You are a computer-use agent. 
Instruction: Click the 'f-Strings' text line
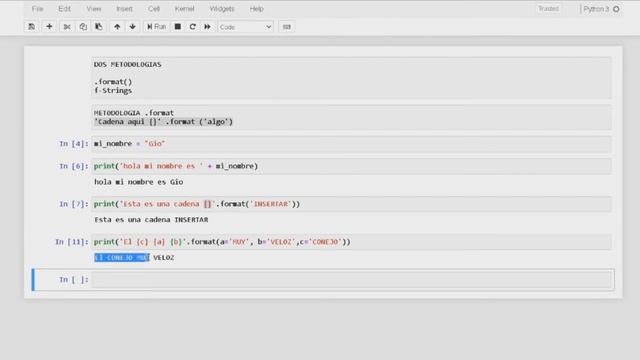tap(113, 91)
